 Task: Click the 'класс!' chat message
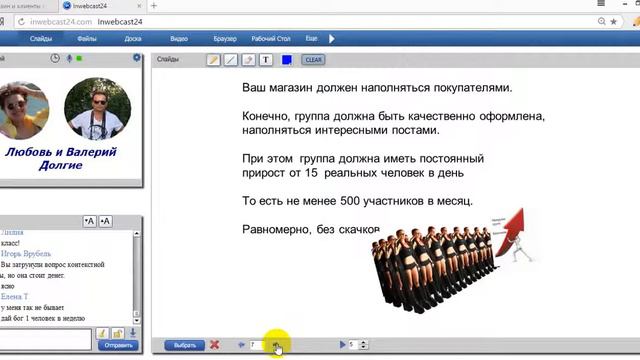10,243
